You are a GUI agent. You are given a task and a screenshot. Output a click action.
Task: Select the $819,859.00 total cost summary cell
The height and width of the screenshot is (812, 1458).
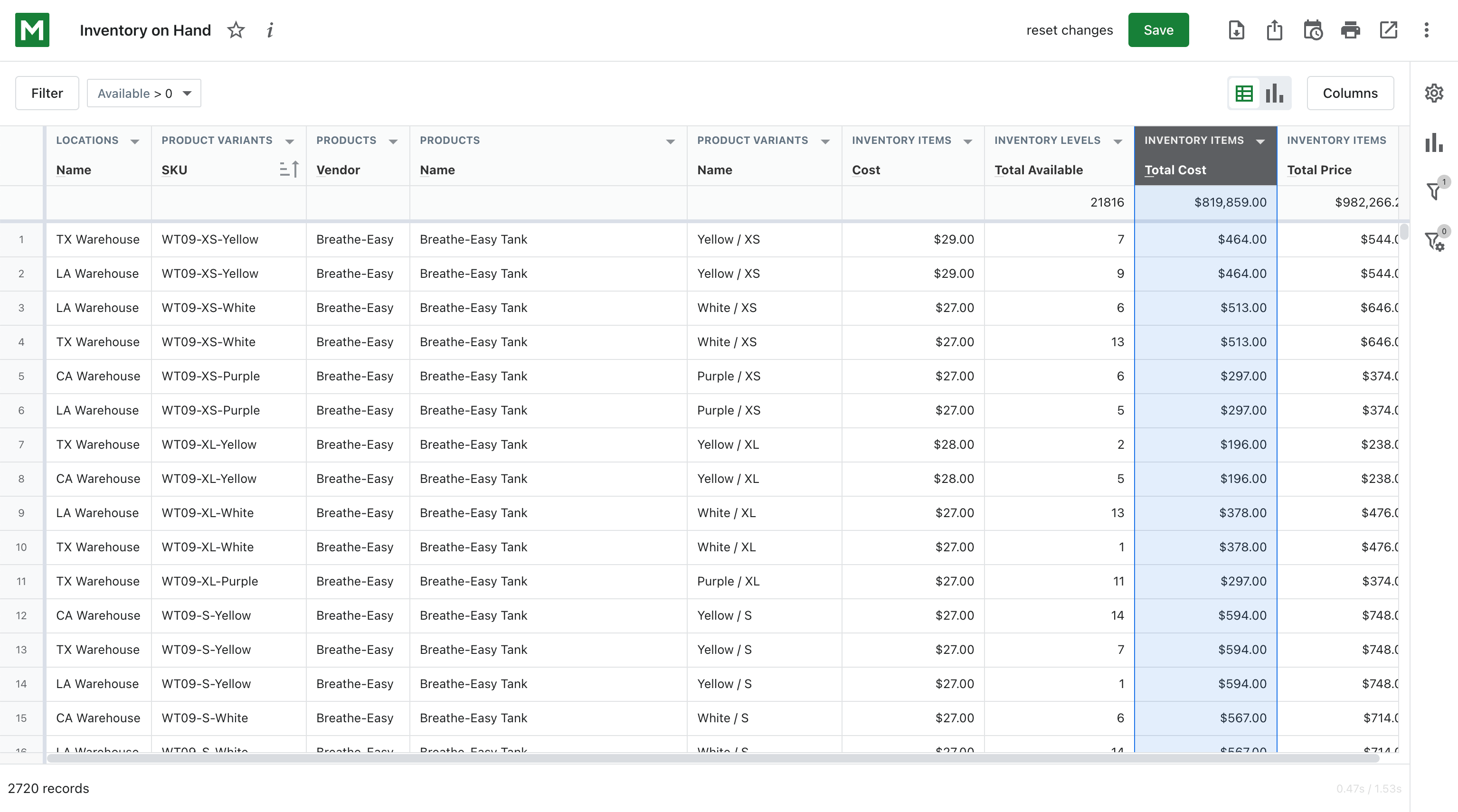pyautogui.click(x=1205, y=203)
